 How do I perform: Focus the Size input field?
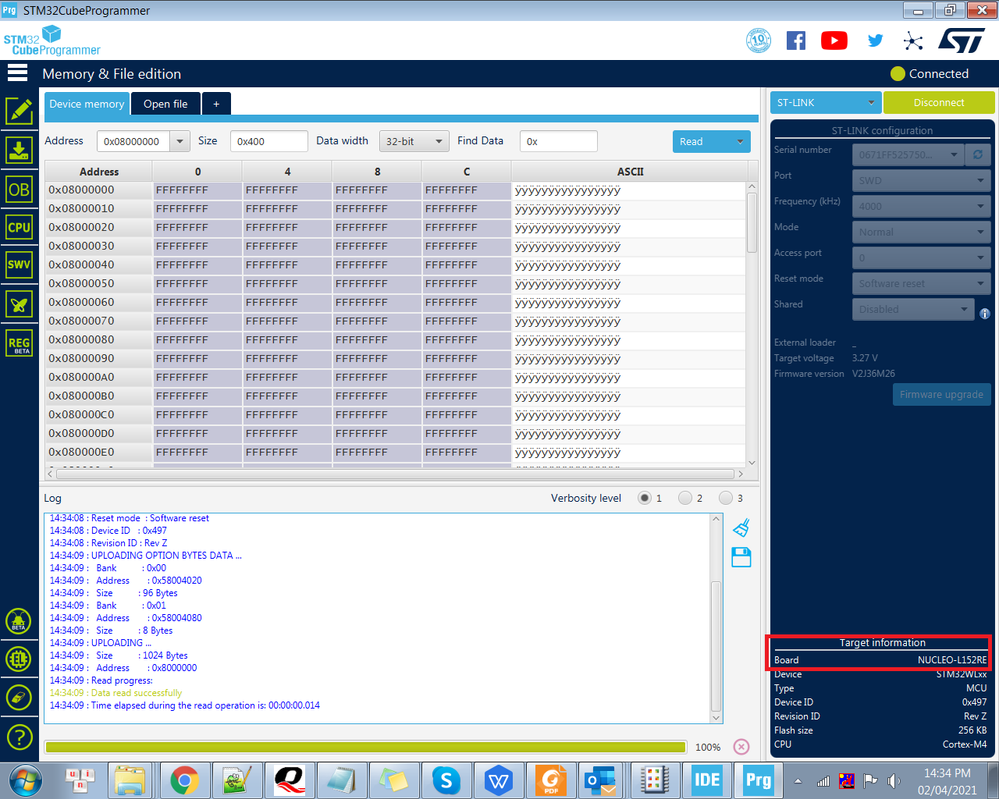click(x=269, y=141)
